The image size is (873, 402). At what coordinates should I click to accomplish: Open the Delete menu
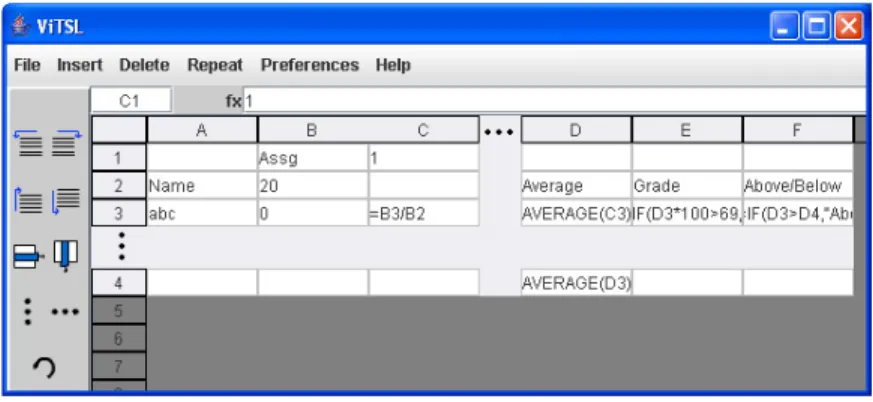coord(144,65)
